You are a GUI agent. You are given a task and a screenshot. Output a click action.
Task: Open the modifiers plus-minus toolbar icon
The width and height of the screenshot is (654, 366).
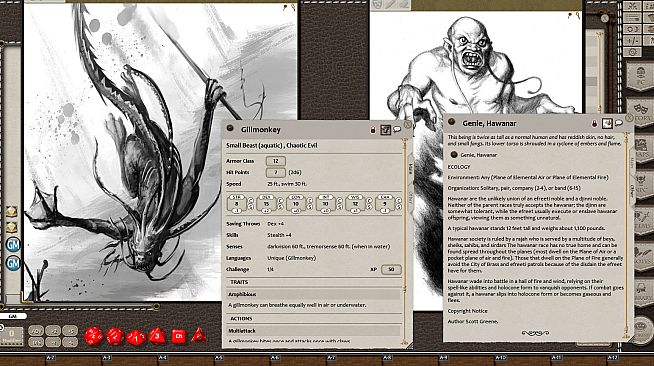[x=632, y=41]
